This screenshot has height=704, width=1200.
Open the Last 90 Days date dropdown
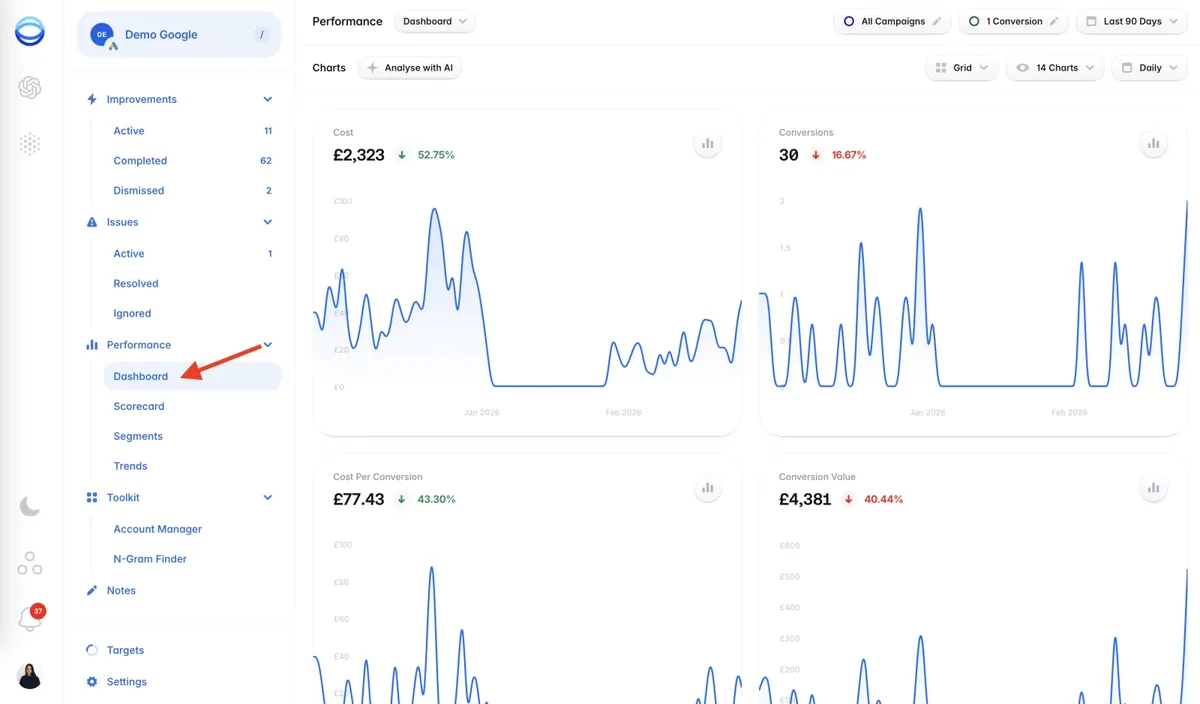pyautogui.click(x=1132, y=21)
